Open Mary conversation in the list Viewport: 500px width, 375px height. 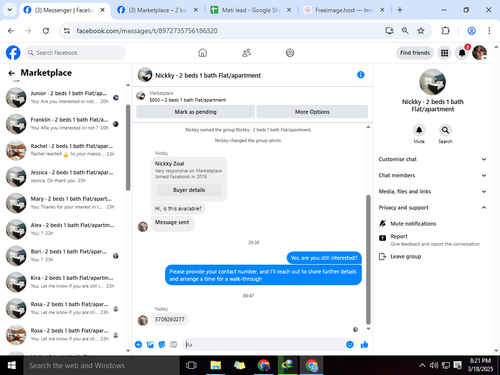(63, 203)
